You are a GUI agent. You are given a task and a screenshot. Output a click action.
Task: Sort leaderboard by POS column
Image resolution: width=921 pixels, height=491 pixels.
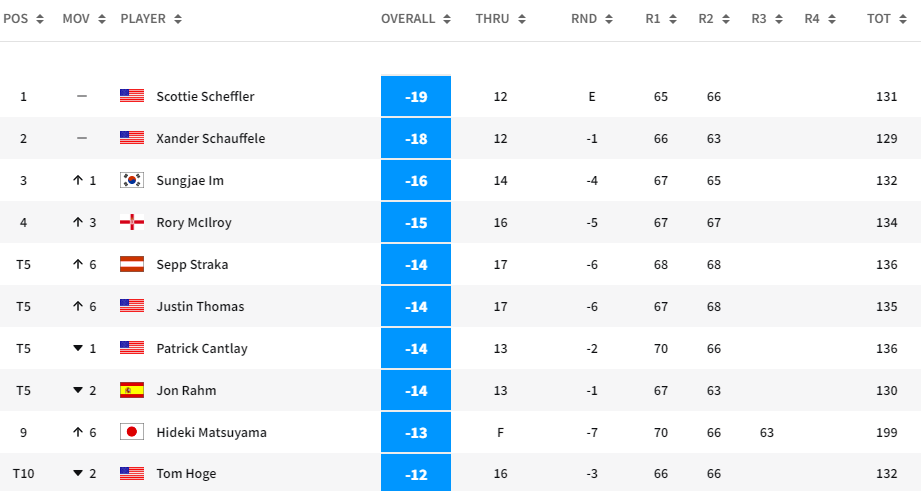click(x=23, y=19)
